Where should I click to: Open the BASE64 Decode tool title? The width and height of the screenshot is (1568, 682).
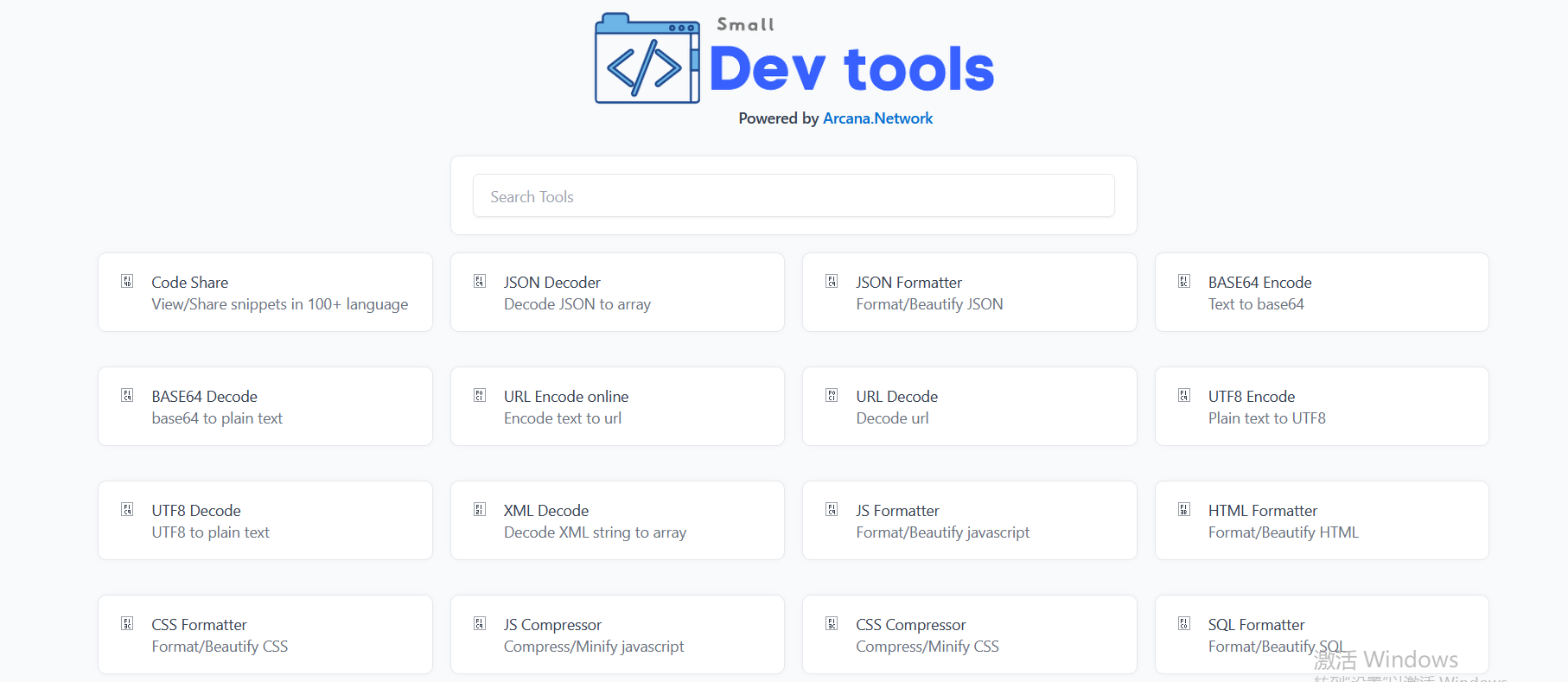pyautogui.click(x=205, y=397)
